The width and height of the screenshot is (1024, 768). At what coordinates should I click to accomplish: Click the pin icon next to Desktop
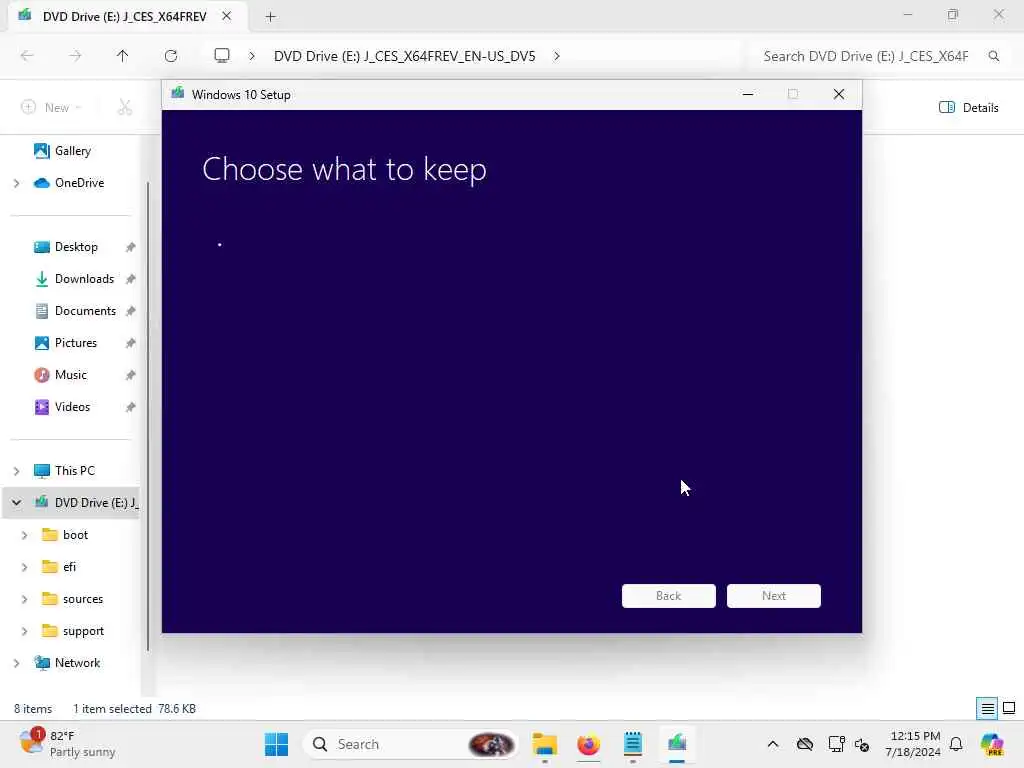click(x=131, y=247)
